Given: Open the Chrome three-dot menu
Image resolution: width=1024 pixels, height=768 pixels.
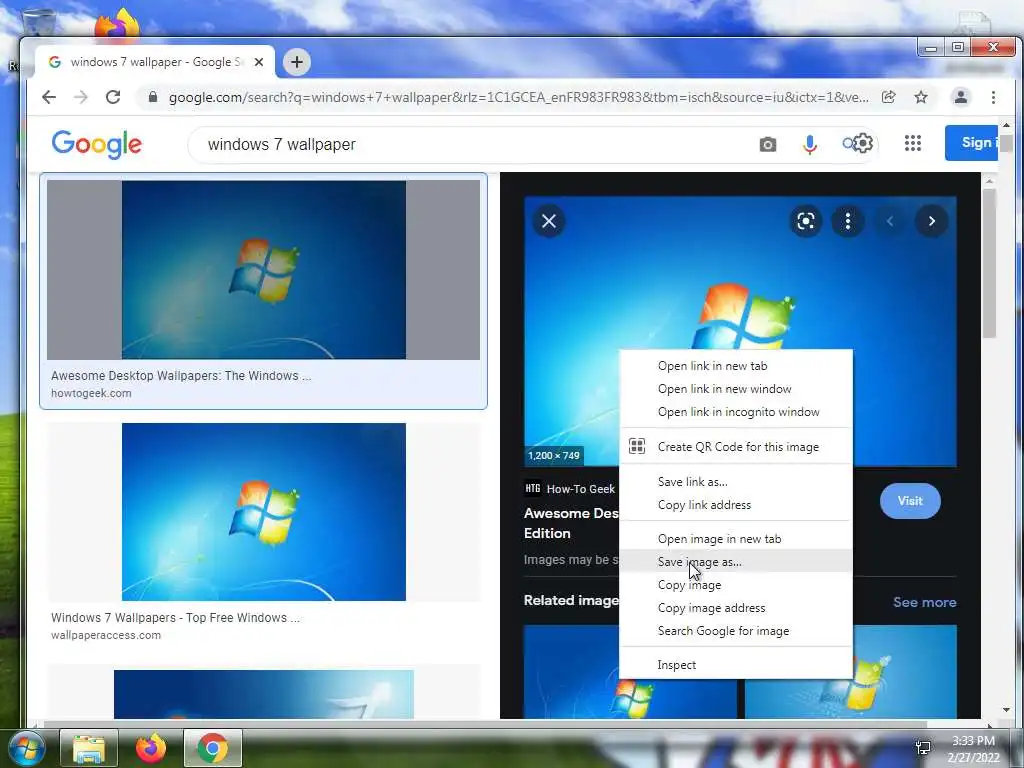Looking at the screenshot, I should coord(993,97).
